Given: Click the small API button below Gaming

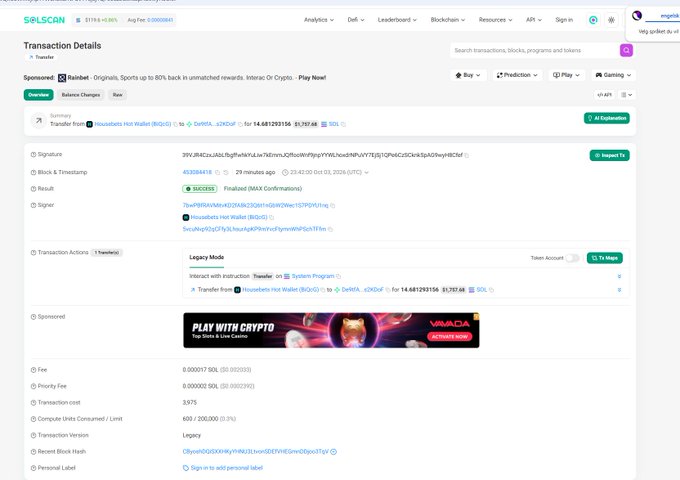Looking at the screenshot, I should (x=604, y=95).
